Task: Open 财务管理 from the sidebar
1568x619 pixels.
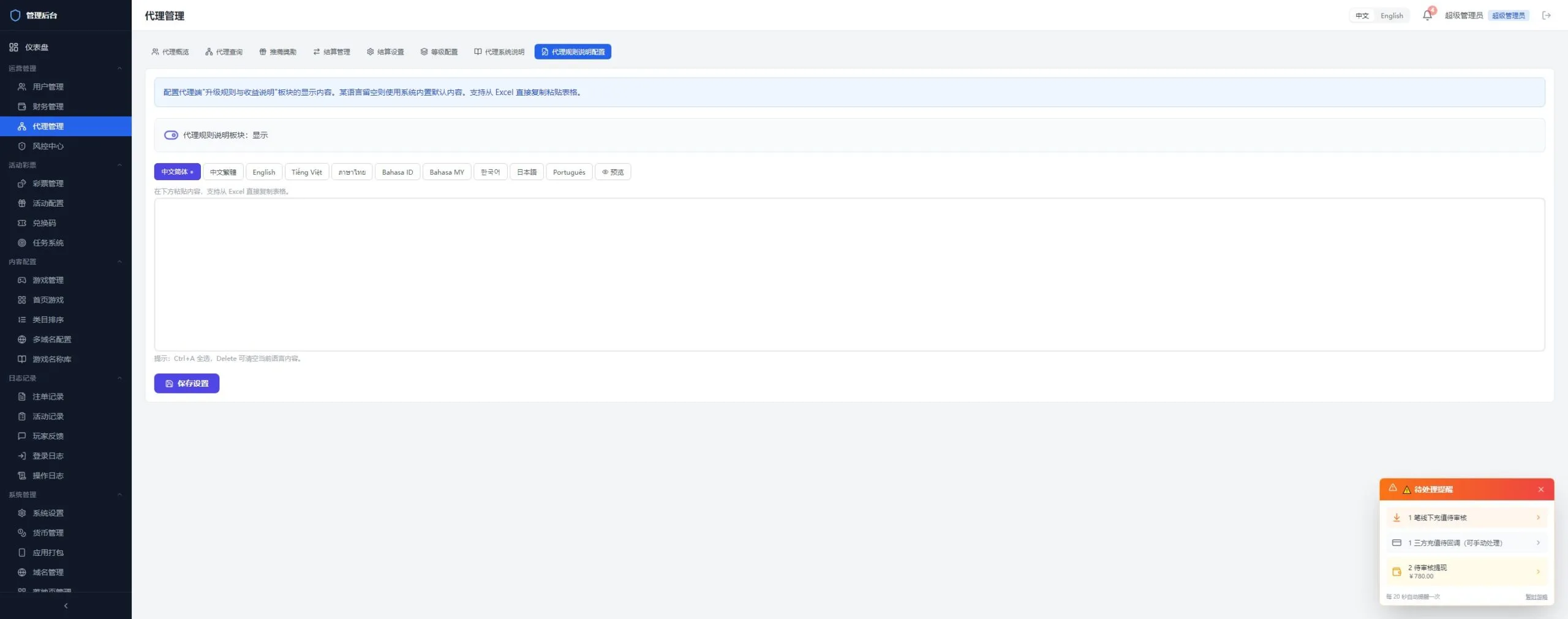Action: (66, 107)
